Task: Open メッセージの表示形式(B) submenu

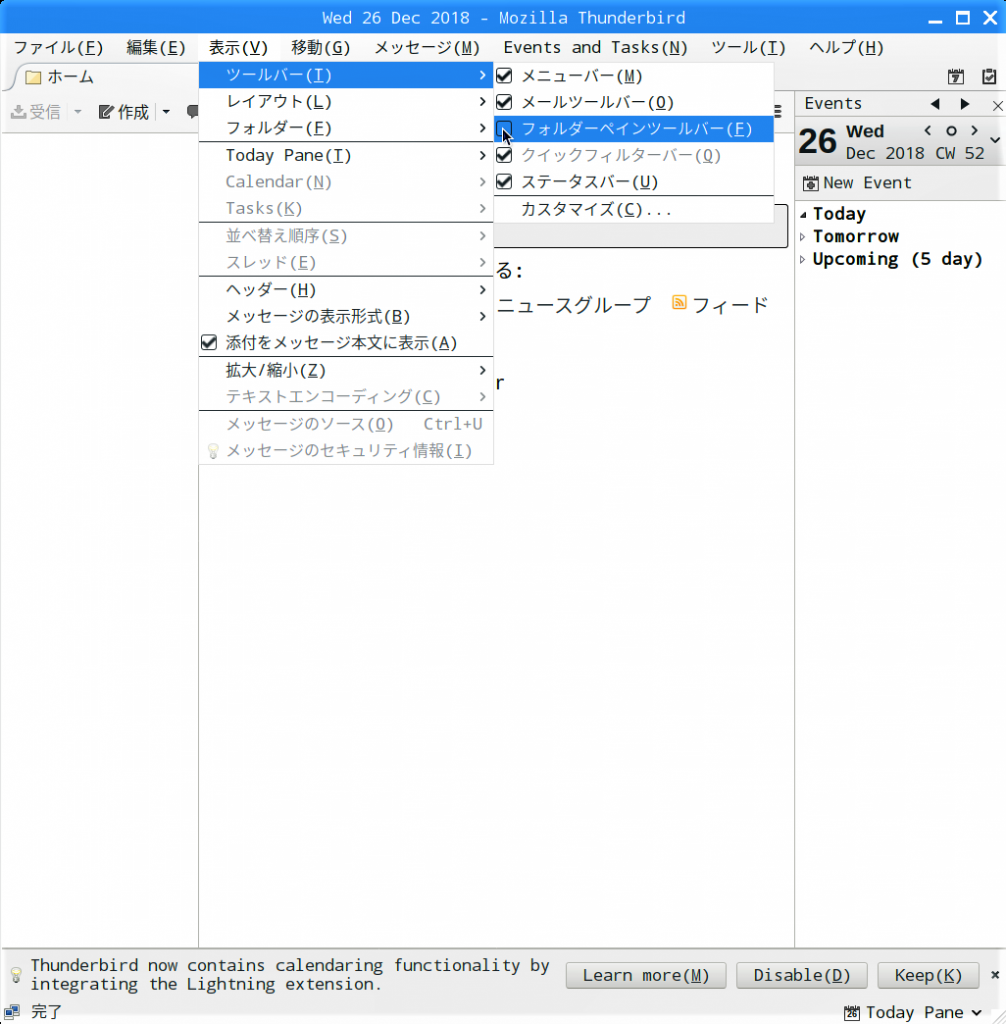Action: 346,316
